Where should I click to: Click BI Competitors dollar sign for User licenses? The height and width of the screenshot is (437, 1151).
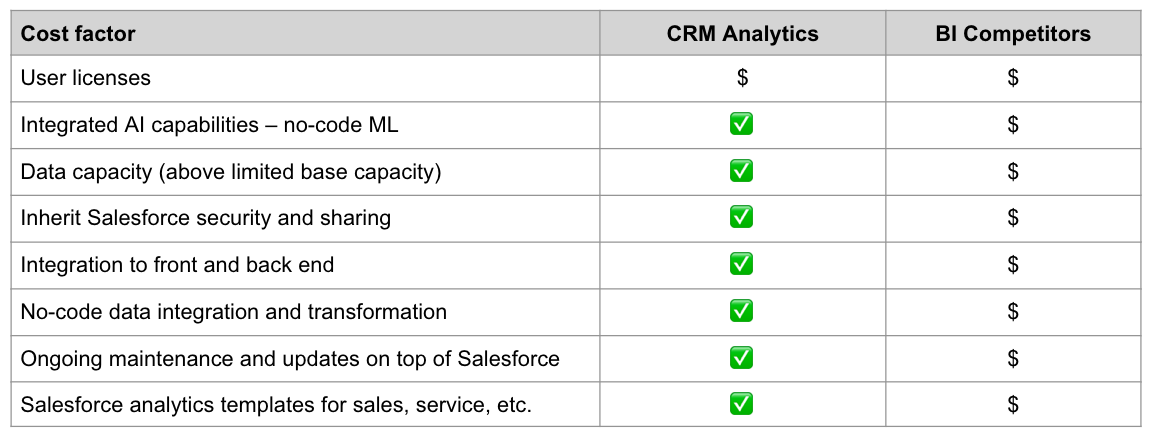(x=1012, y=78)
